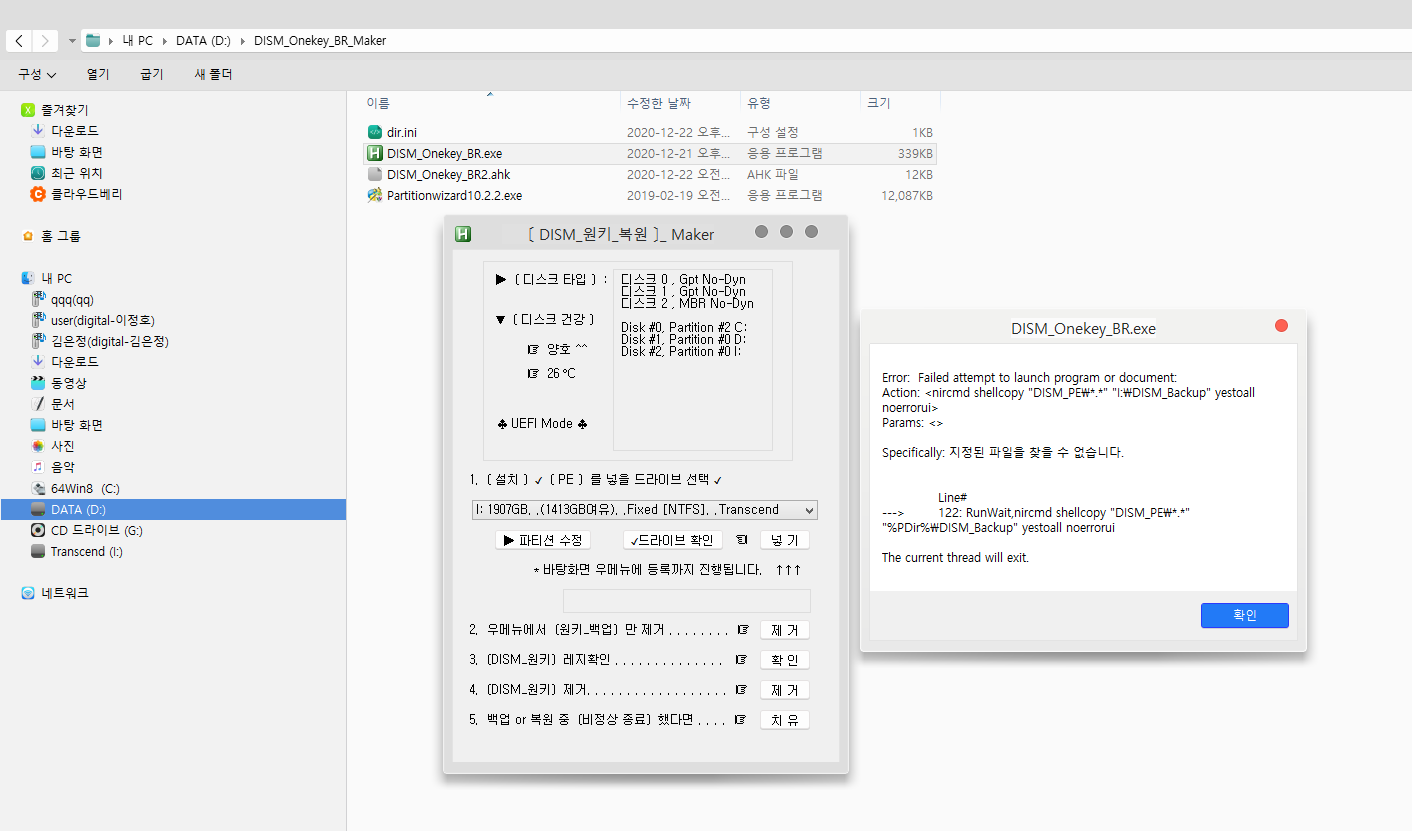This screenshot has height=831, width=1412.
Task: Click the '339KB' size cell
Action: (915, 153)
